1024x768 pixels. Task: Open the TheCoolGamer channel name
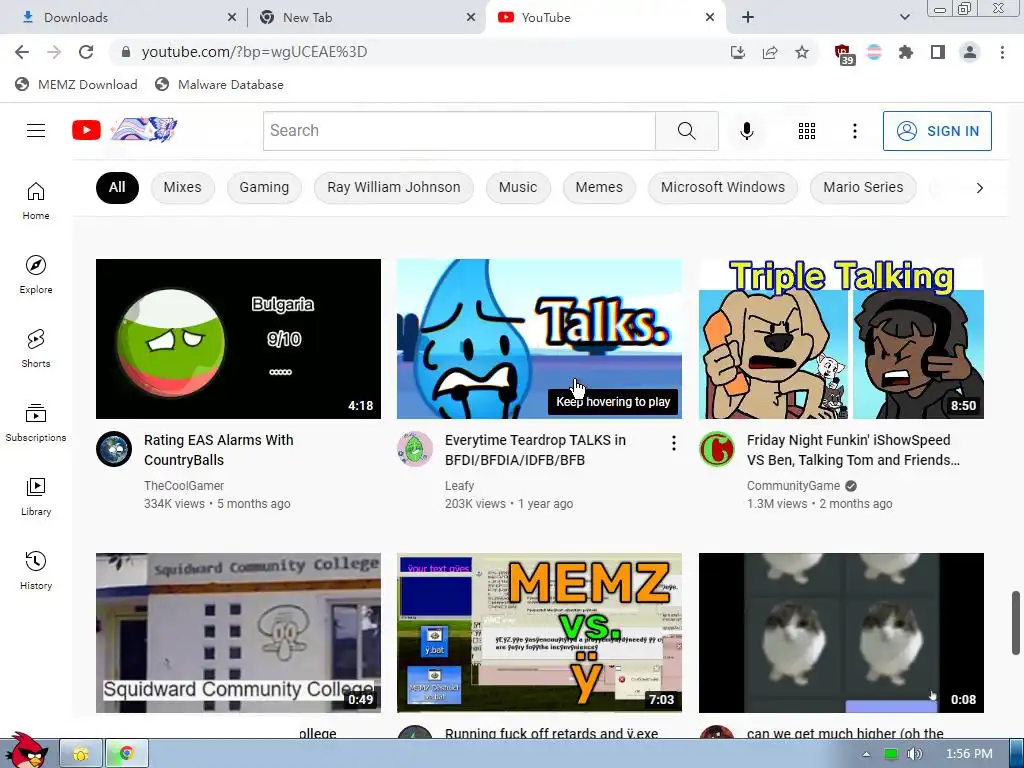point(184,486)
